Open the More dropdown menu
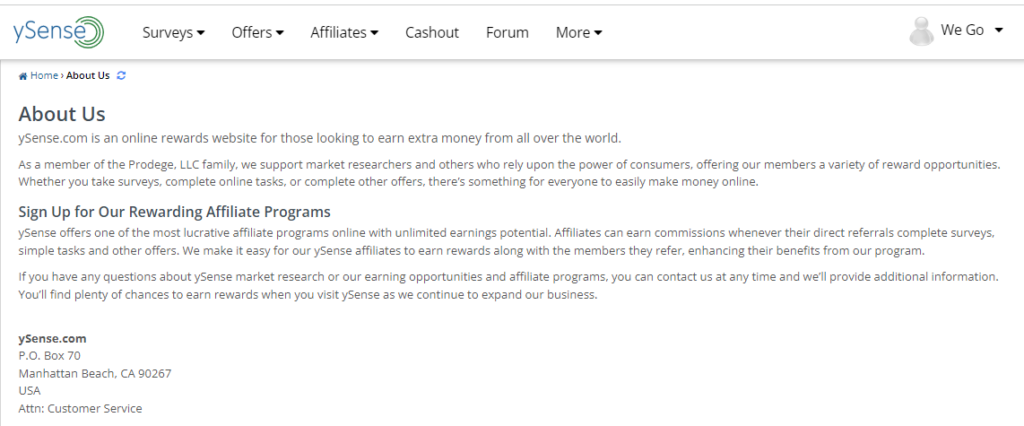 click(x=579, y=32)
